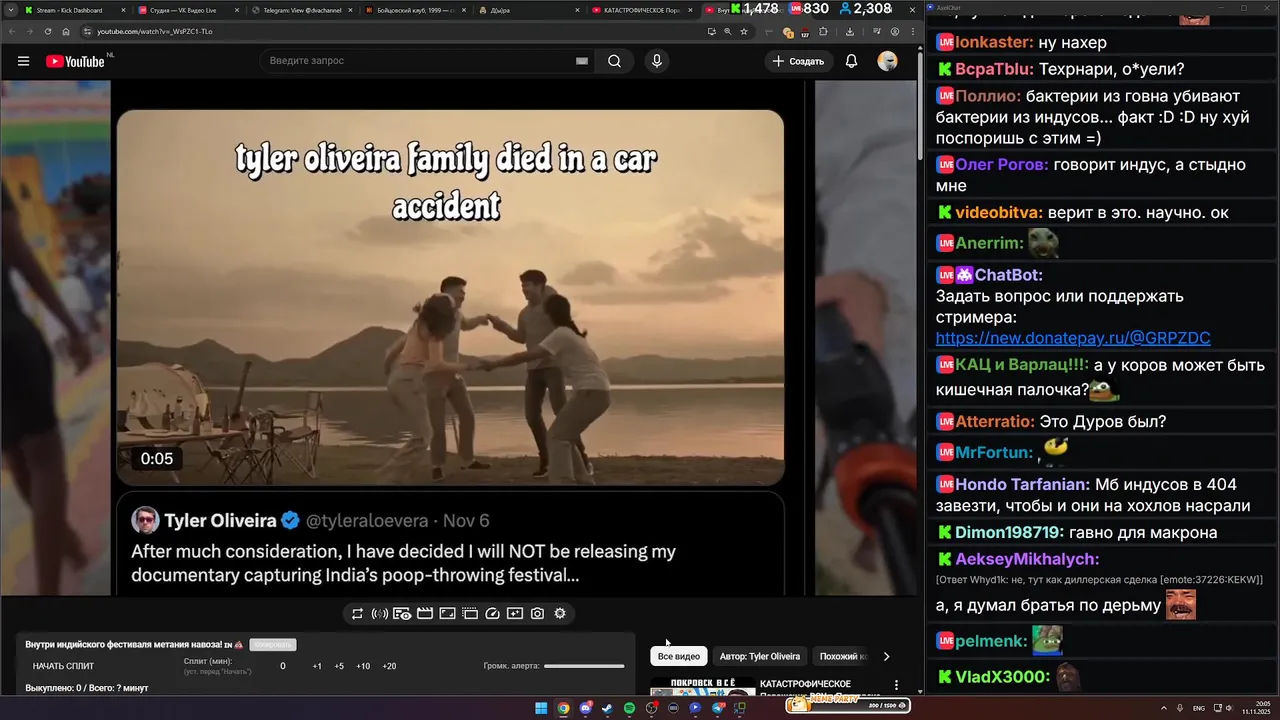The height and width of the screenshot is (720, 1280).
Task: Bookmark this page with the star icon
Action: tap(744, 31)
